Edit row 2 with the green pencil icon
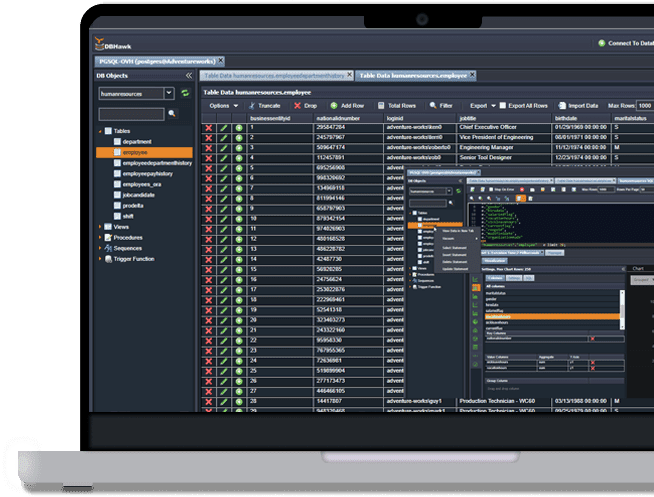This screenshot has height=497, width=654. pyautogui.click(x=224, y=137)
